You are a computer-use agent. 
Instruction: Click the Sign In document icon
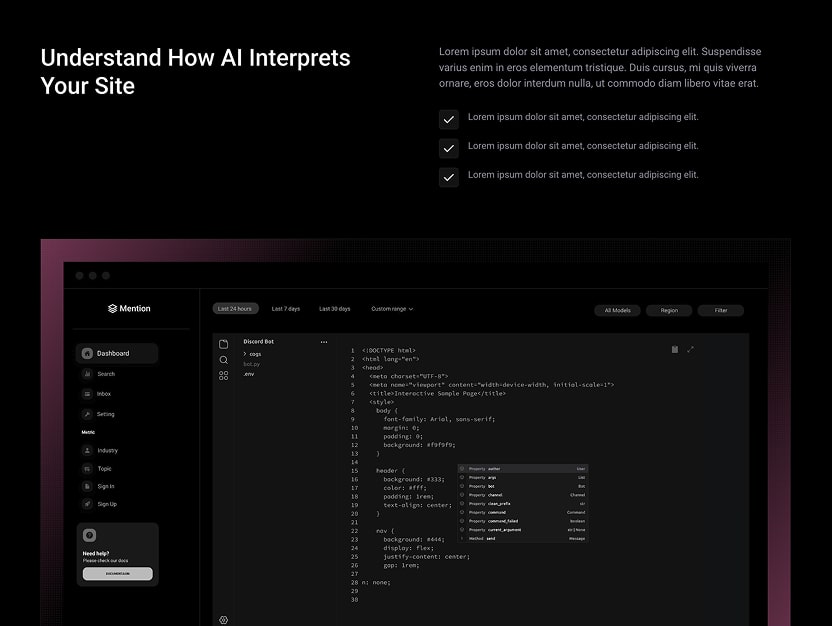point(87,486)
